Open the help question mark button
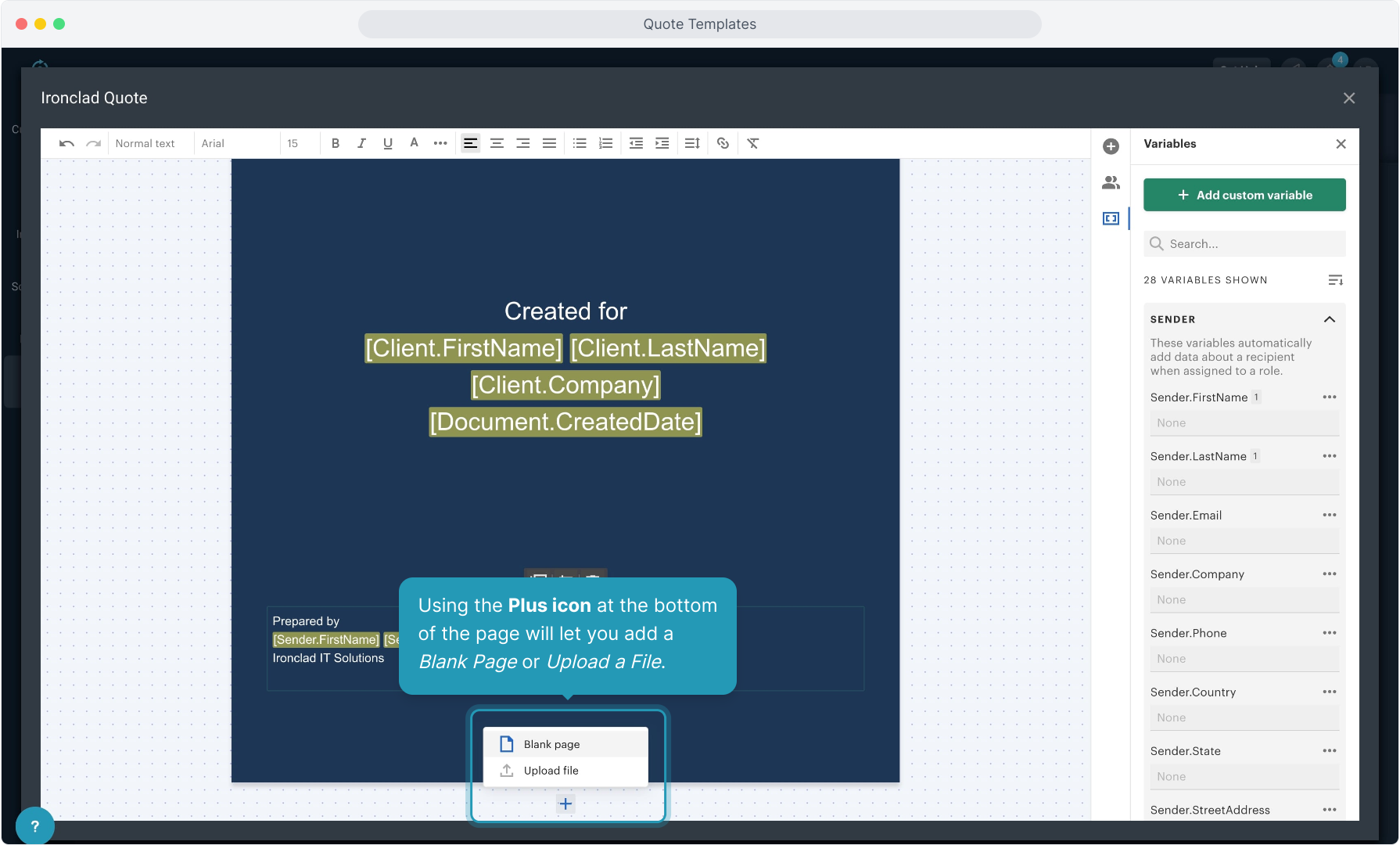 (34, 825)
